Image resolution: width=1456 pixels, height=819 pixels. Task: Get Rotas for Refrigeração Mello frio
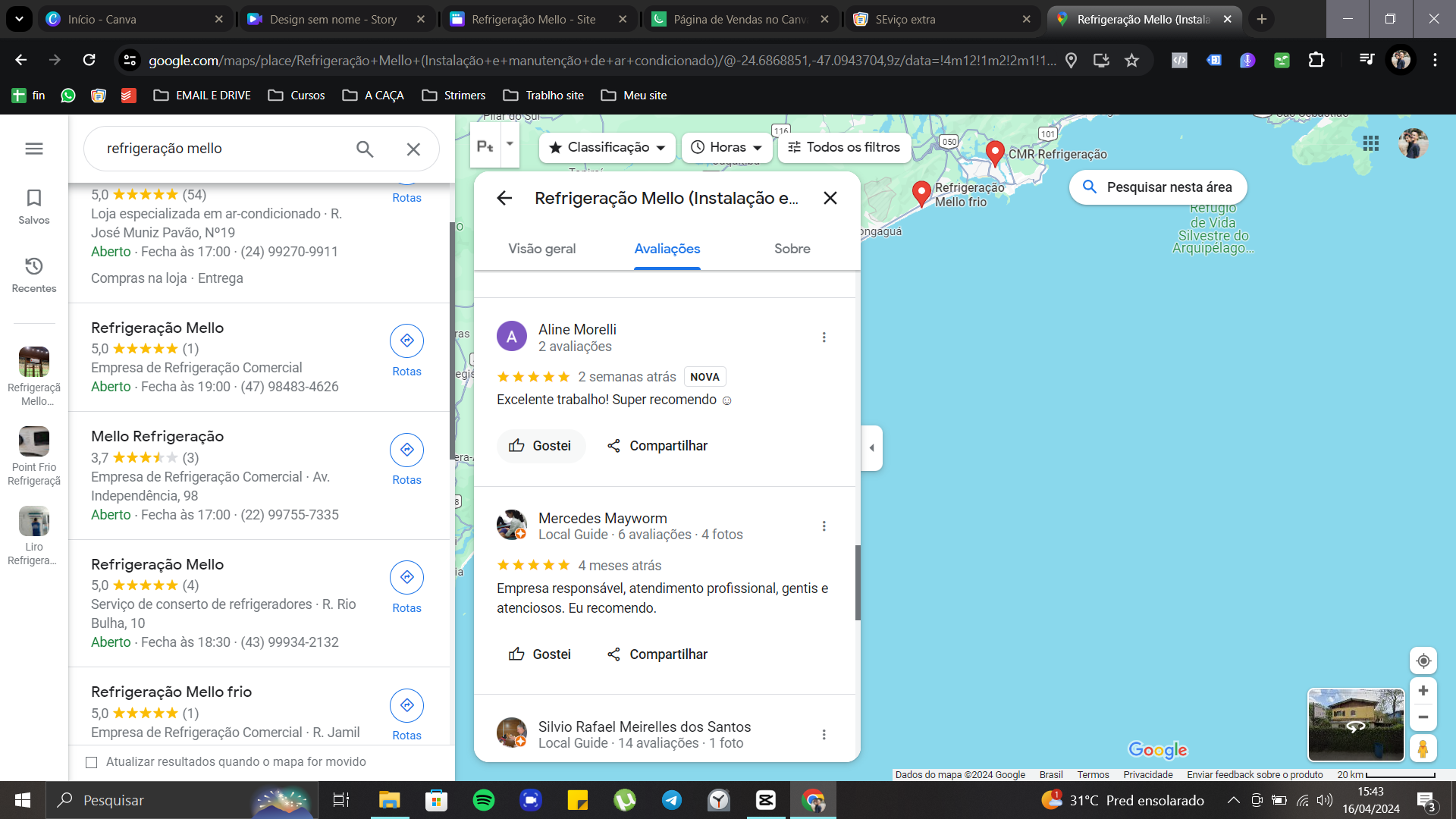(x=407, y=714)
